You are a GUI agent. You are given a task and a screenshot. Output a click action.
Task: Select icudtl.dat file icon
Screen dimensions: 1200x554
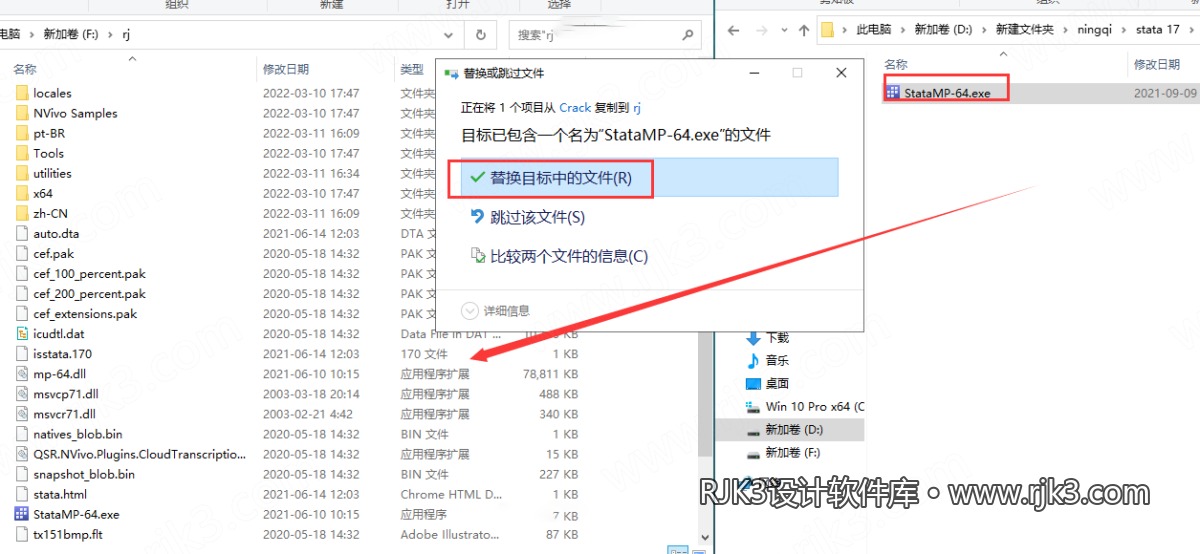click(x=22, y=334)
